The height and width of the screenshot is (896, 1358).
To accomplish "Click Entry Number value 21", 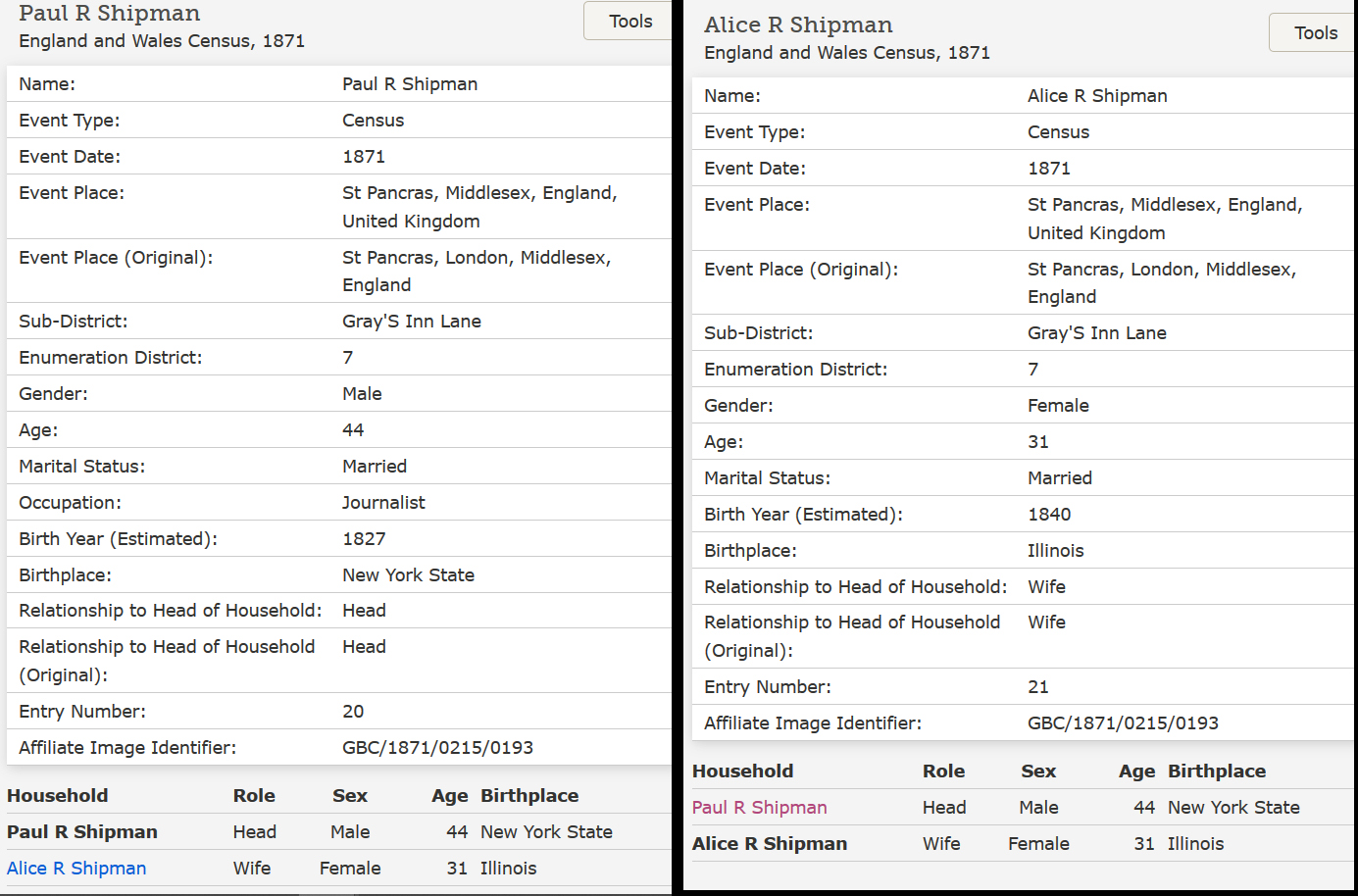I will pyautogui.click(x=1038, y=687).
